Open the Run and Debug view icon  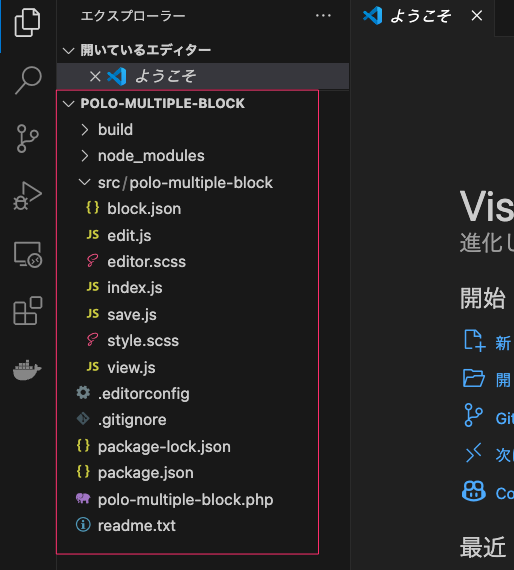28,196
